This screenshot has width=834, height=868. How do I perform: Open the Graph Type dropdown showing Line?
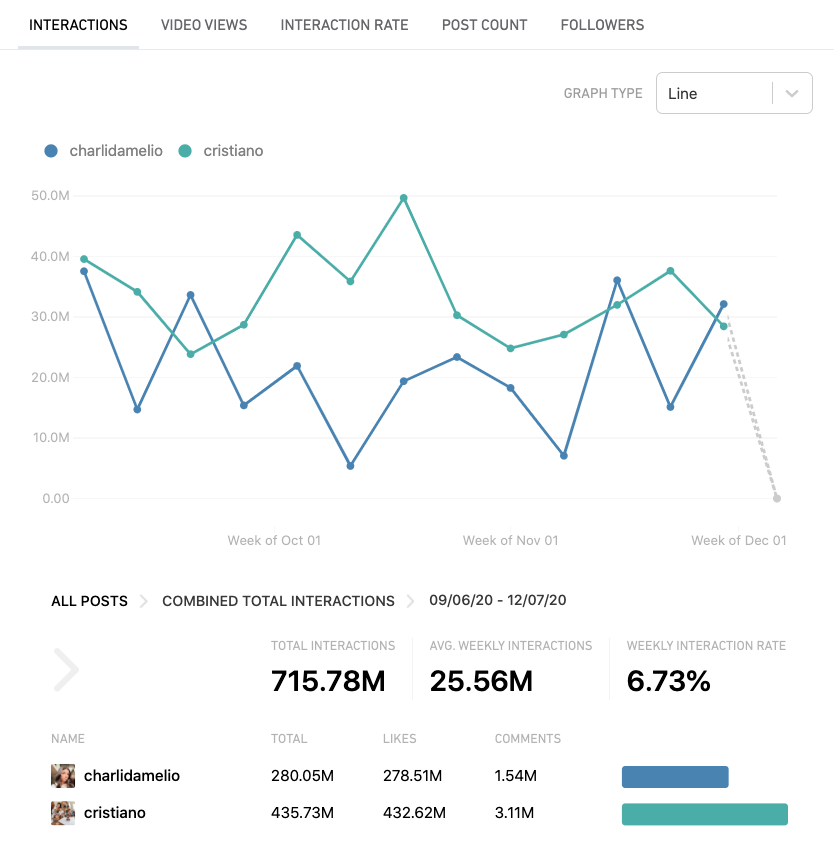pyautogui.click(x=734, y=92)
